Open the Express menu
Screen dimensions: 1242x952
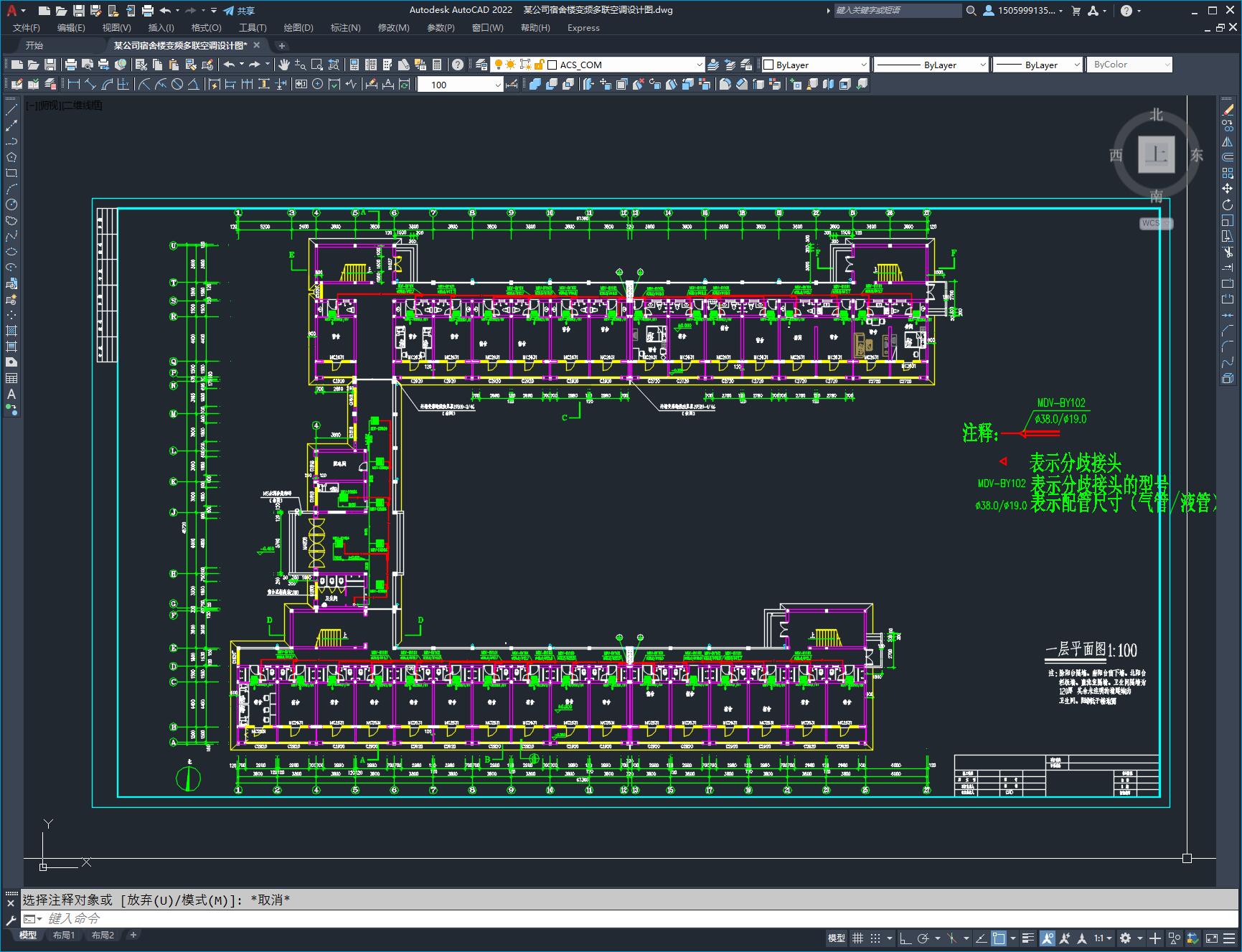coord(583,28)
